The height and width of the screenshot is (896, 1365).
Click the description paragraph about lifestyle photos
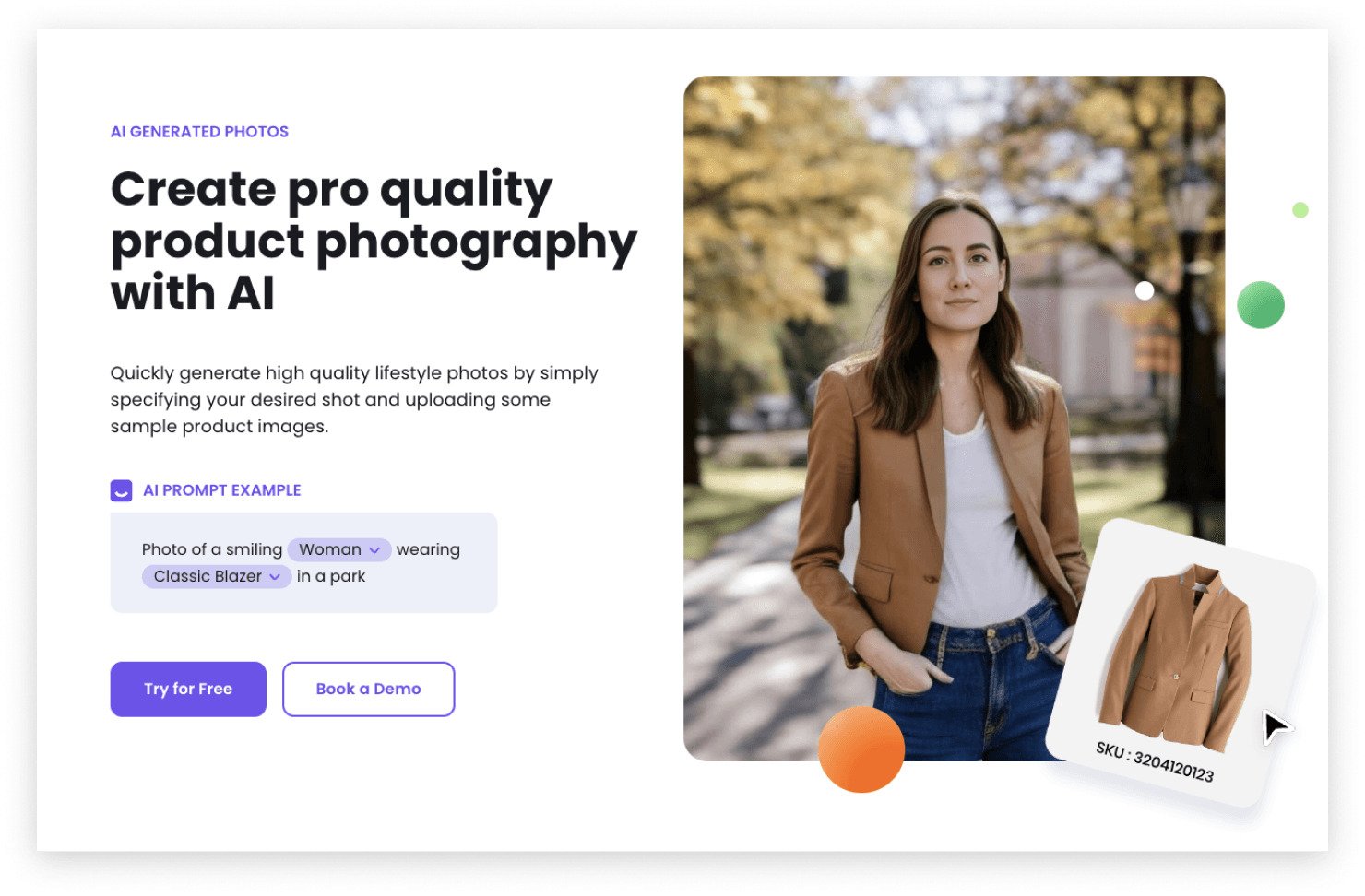pos(354,400)
